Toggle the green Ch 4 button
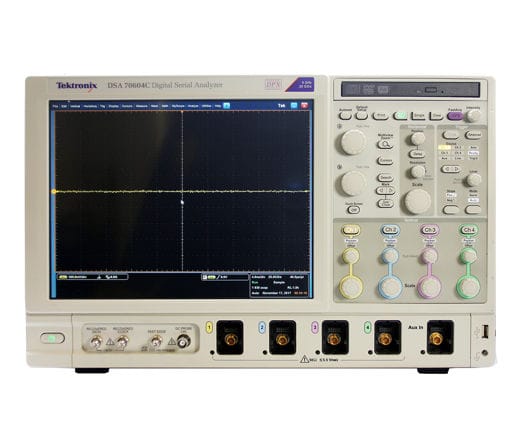 [469, 230]
